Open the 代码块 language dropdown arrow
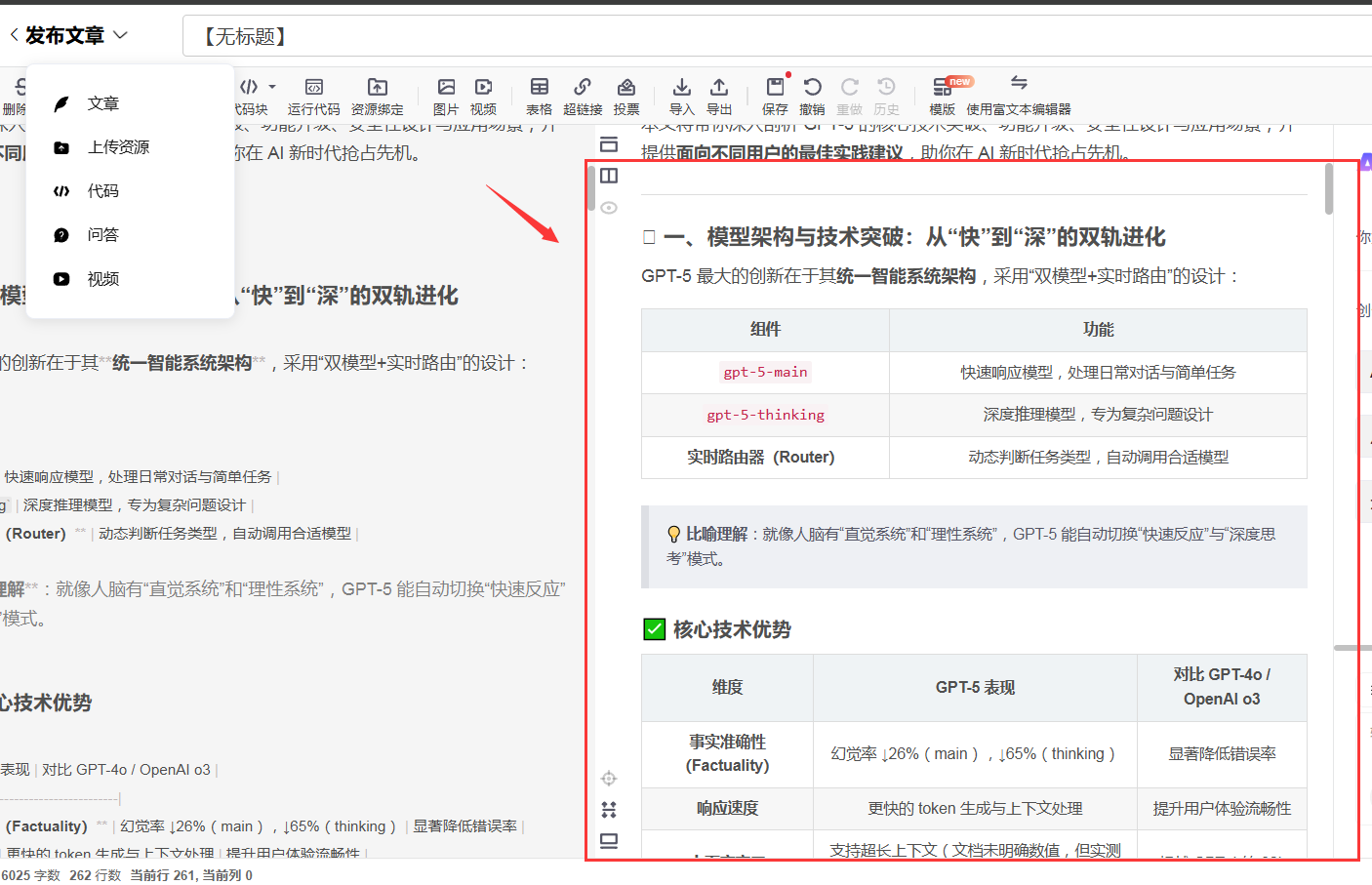 tap(272, 87)
